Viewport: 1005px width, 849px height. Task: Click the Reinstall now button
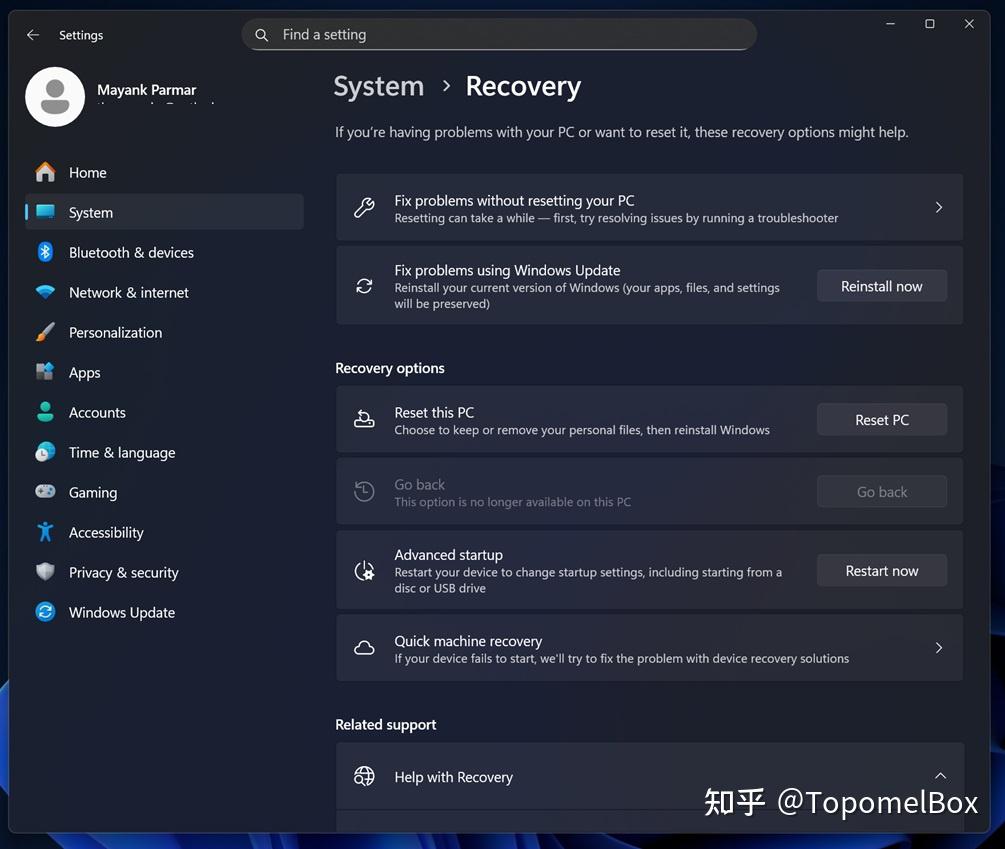881,286
